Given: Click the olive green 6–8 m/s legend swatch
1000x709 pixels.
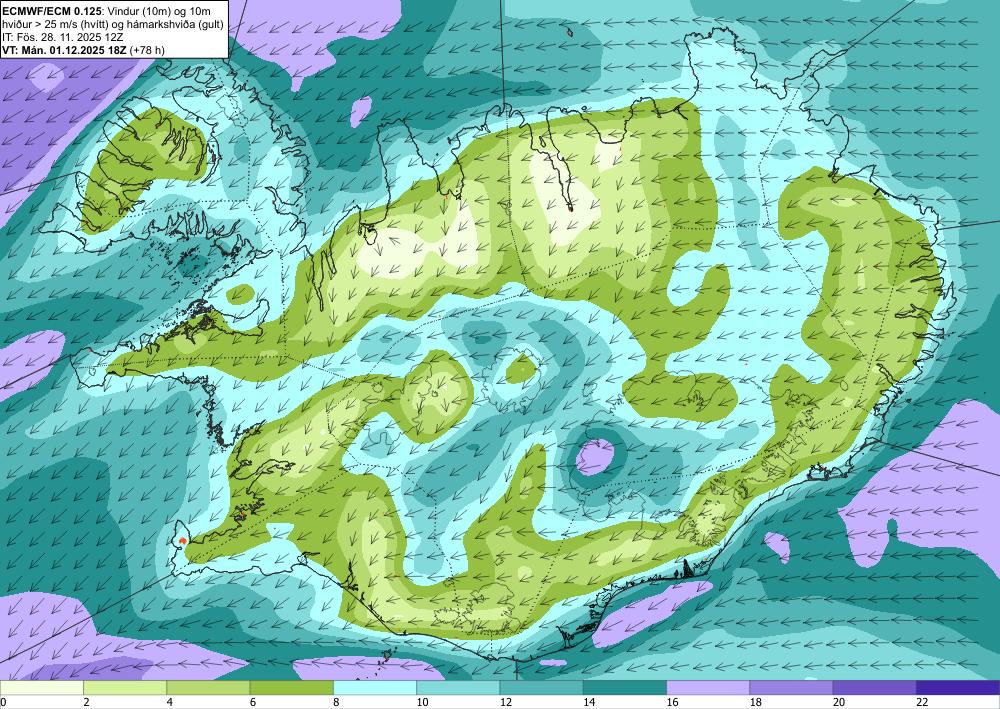Looking at the screenshot, I should [x=291, y=687].
